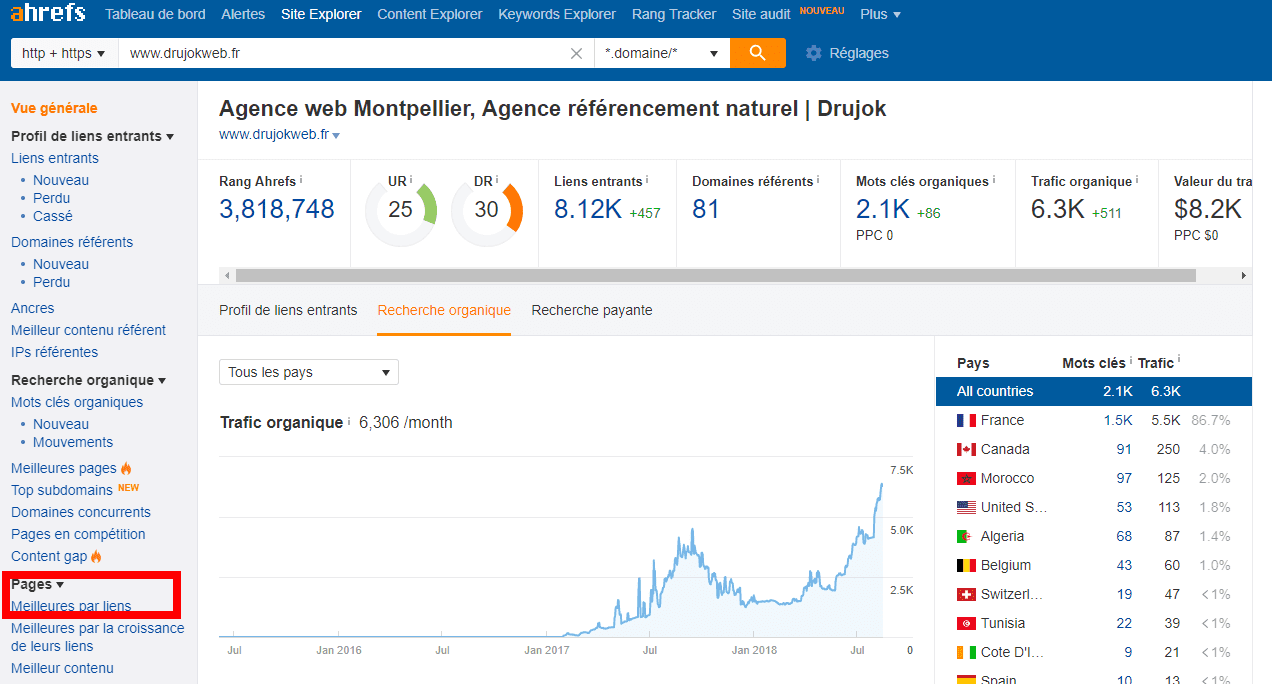Click the info icon next to UR
1272x684 pixels.
pos(411,180)
